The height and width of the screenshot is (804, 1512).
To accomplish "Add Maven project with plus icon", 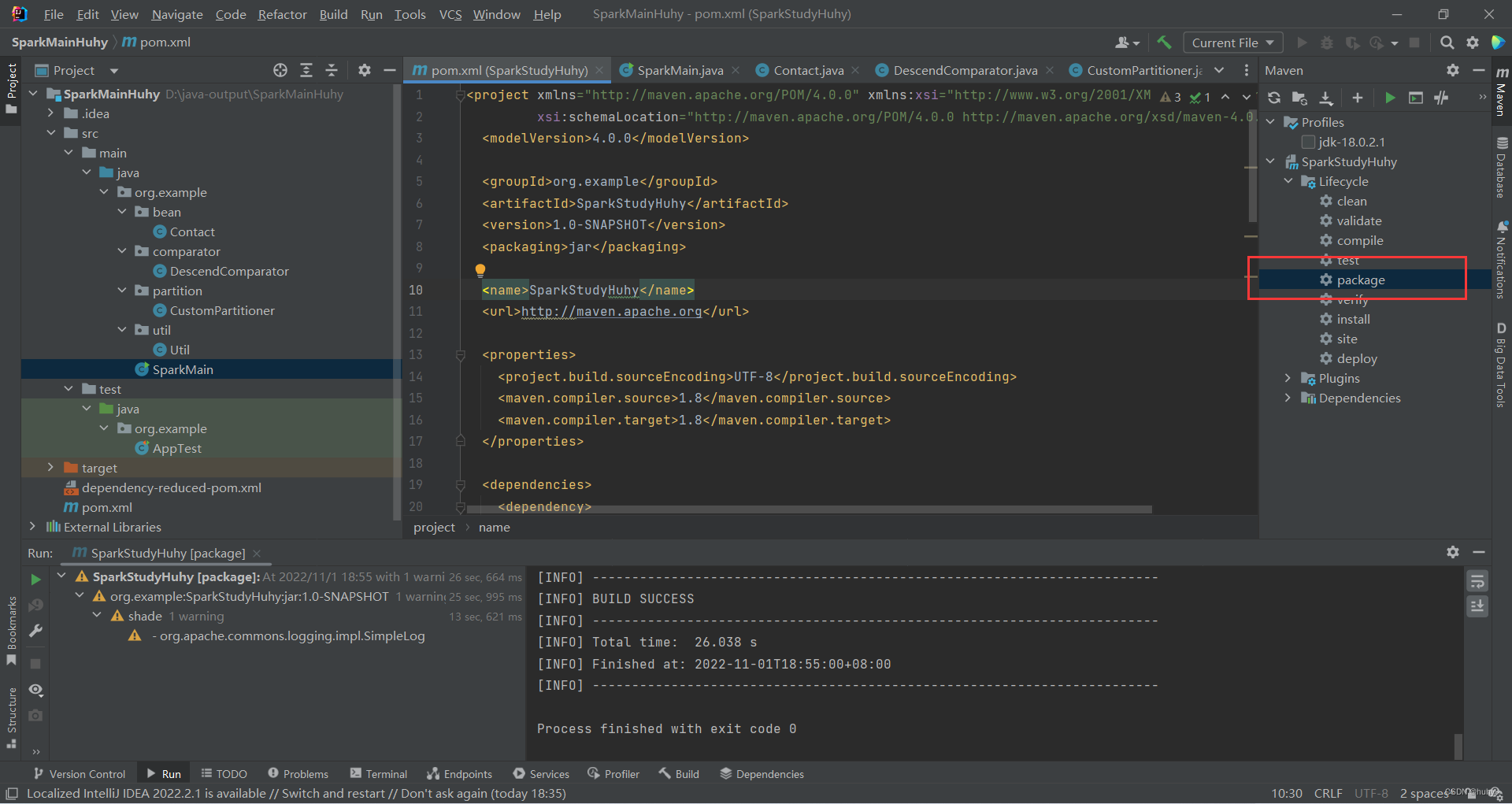I will [1358, 98].
